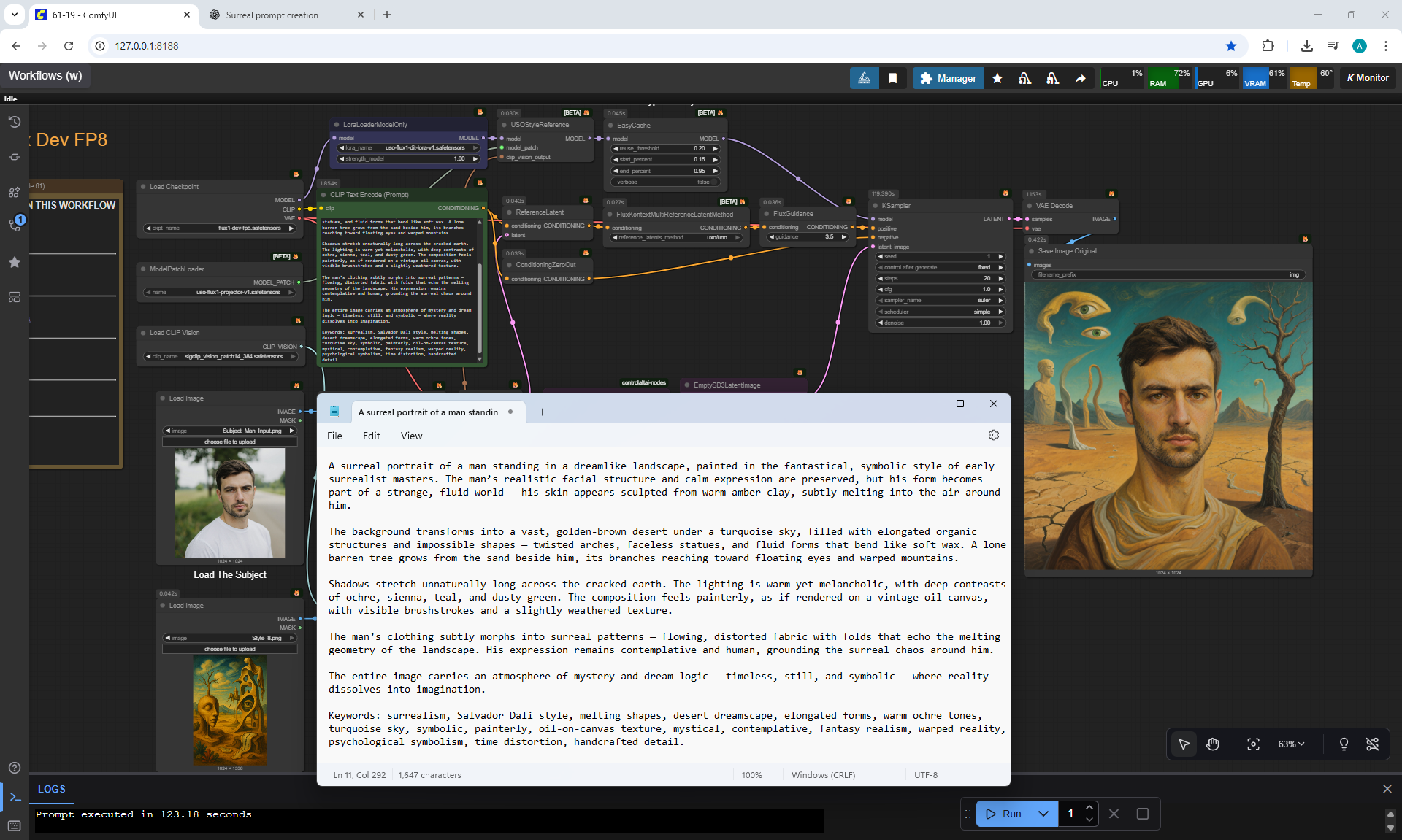Open the Workflows (w) menu

pyautogui.click(x=45, y=76)
